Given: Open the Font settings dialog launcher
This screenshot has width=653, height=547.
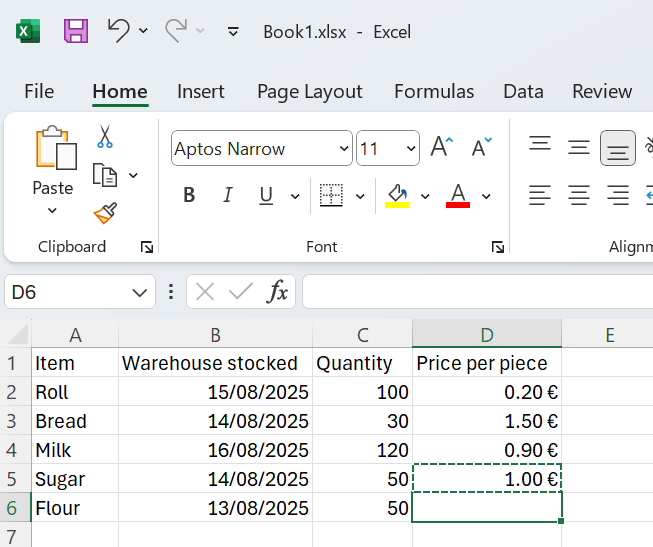Looking at the screenshot, I should point(498,247).
